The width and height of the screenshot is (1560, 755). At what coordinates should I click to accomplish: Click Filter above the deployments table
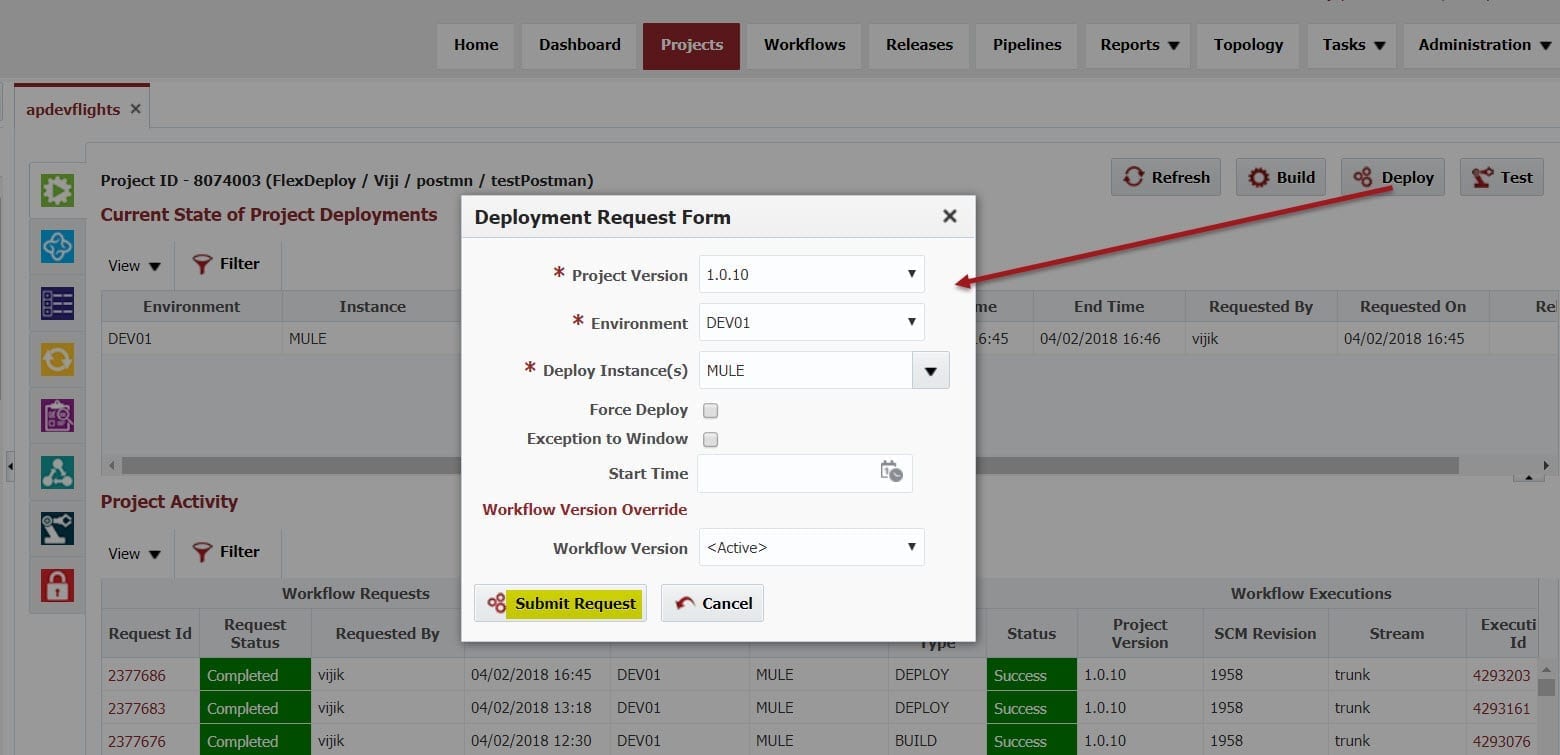(x=226, y=264)
